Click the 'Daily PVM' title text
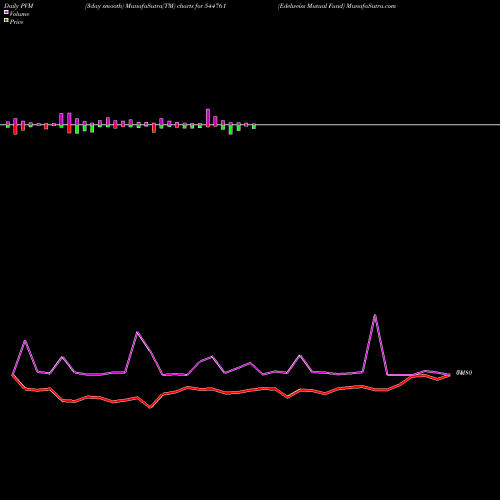This screenshot has height=500, width=500. 19,6
